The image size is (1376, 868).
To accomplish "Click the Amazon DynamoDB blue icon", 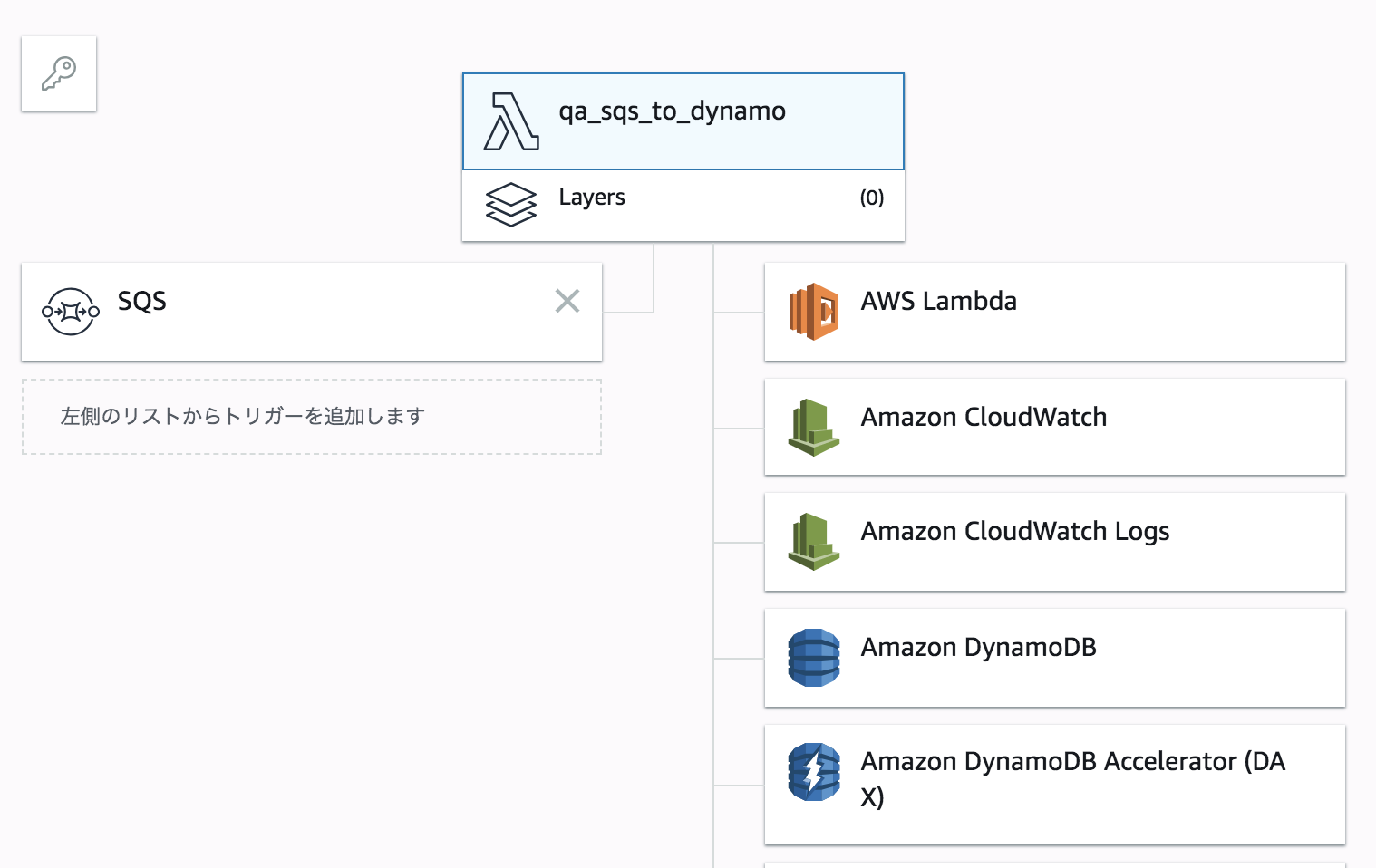I will tap(814, 658).
